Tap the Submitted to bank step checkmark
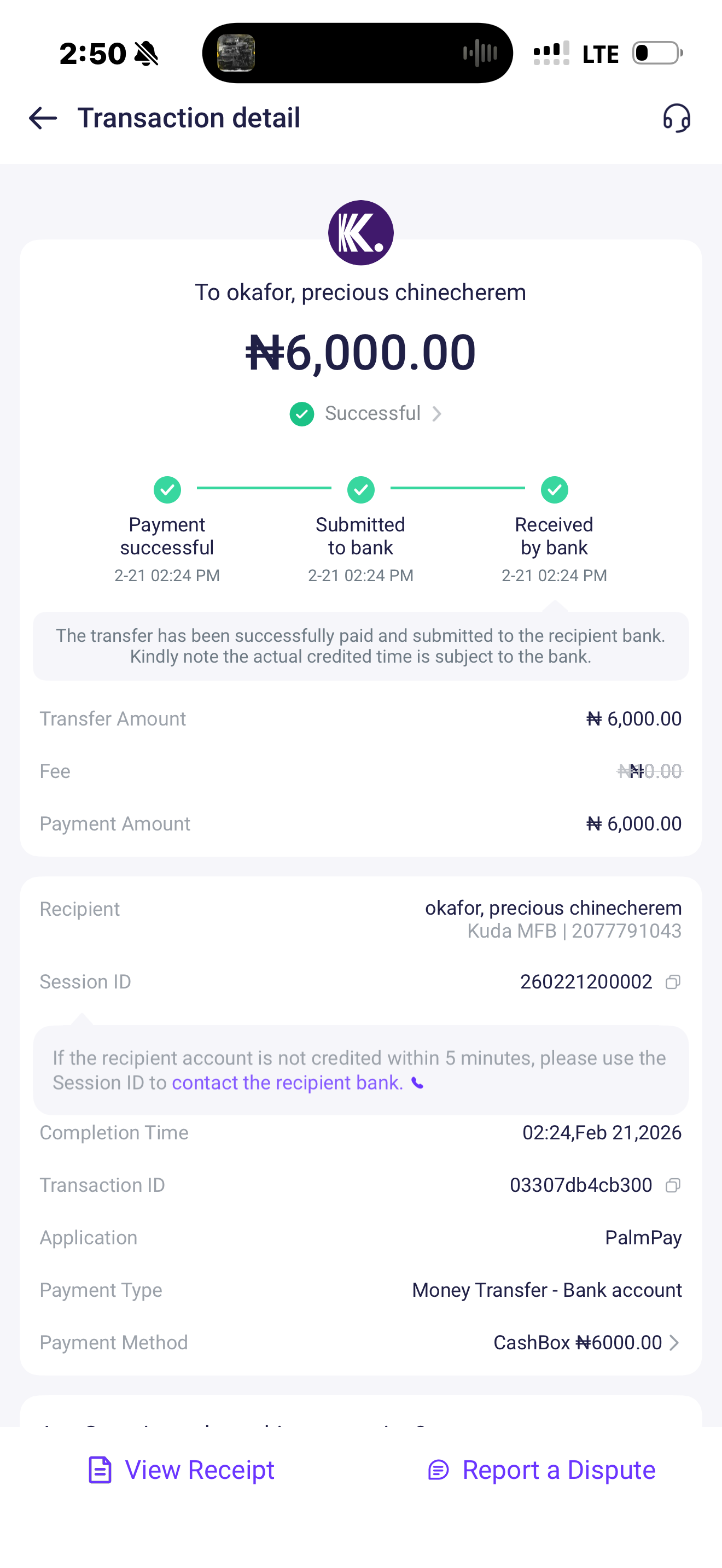 361,489
